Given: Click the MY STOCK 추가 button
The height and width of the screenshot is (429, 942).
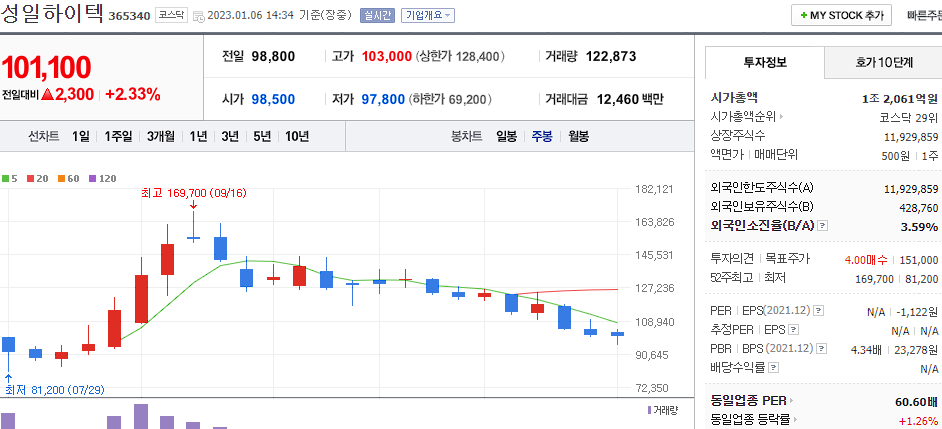Looking at the screenshot, I should click(841, 16).
